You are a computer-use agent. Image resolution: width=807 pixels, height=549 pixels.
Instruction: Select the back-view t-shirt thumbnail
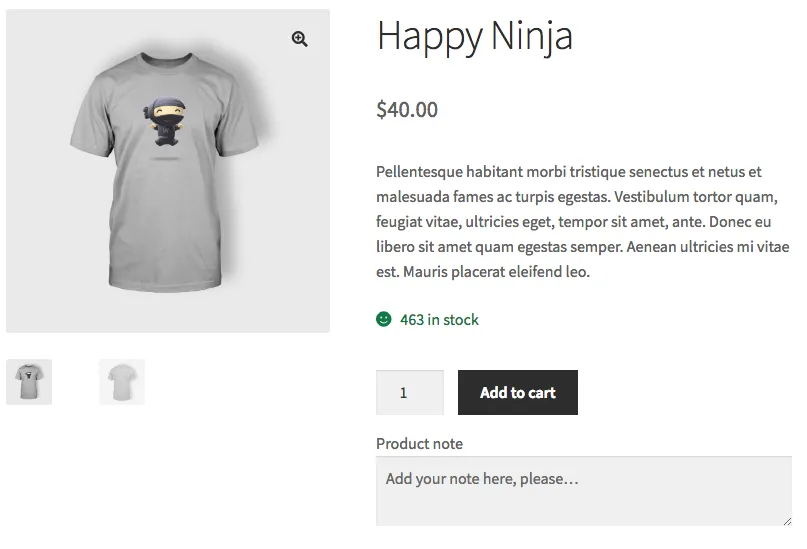122,382
